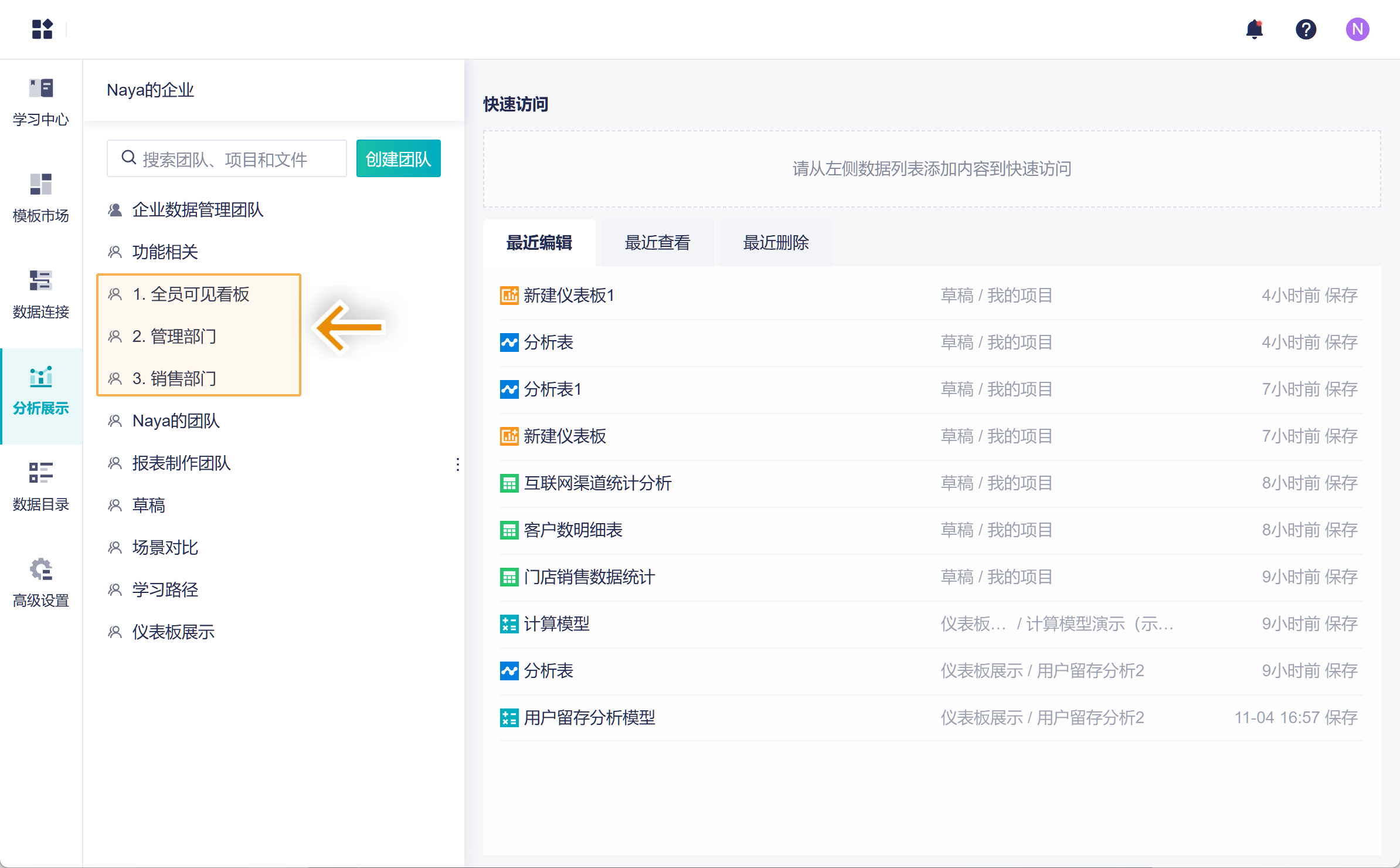Go to 模板市场 sidebar section

[41, 199]
